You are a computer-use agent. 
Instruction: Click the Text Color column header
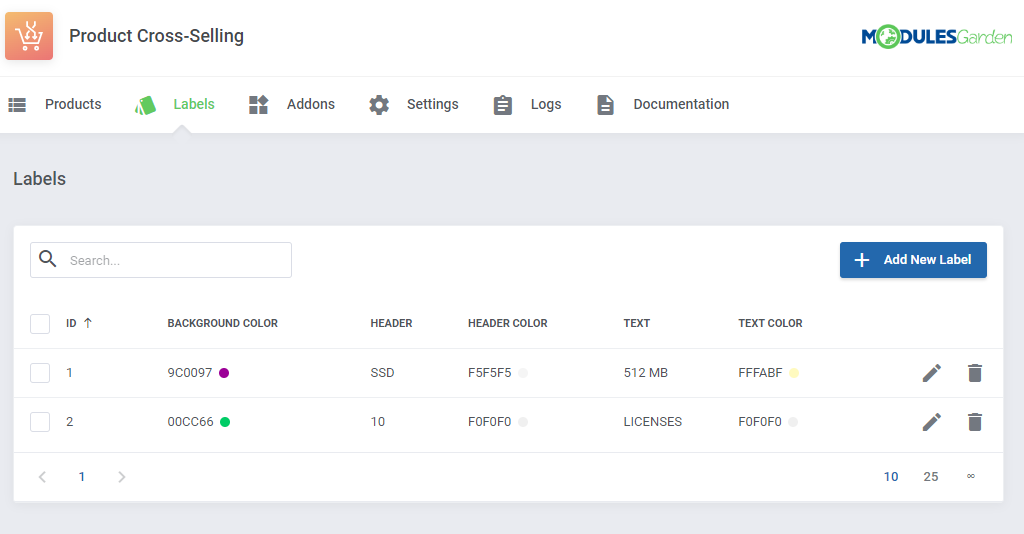pyautogui.click(x=770, y=323)
